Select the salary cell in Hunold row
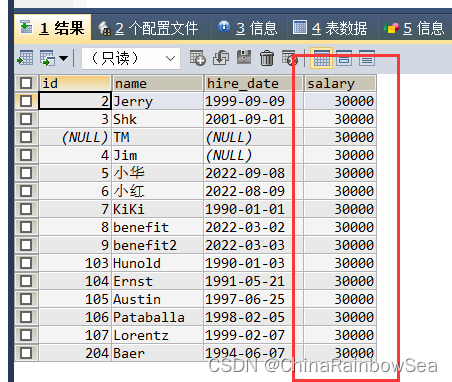This screenshot has width=452, height=382. coord(340,263)
